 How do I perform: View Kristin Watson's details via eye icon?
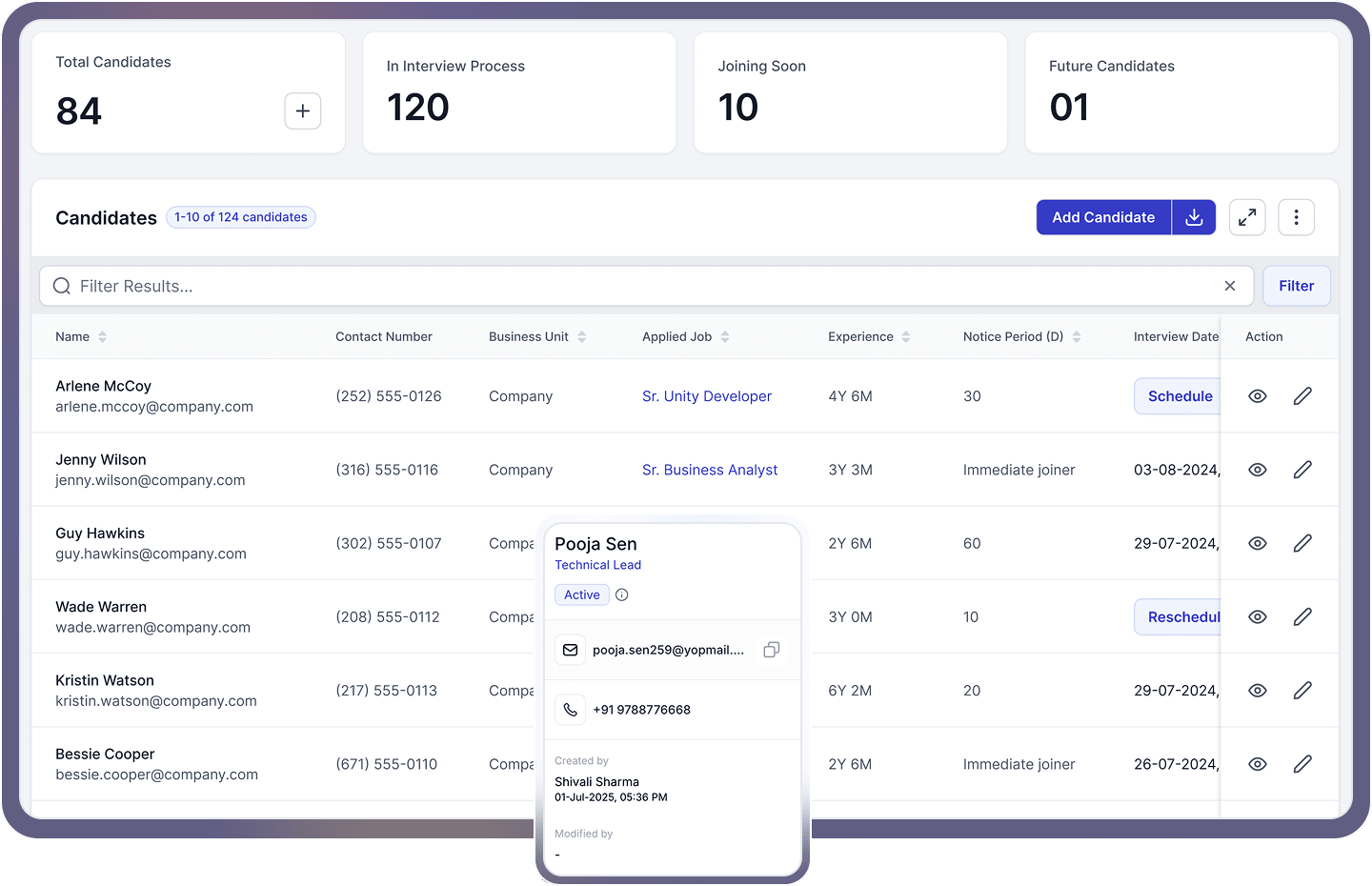pyautogui.click(x=1258, y=691)
